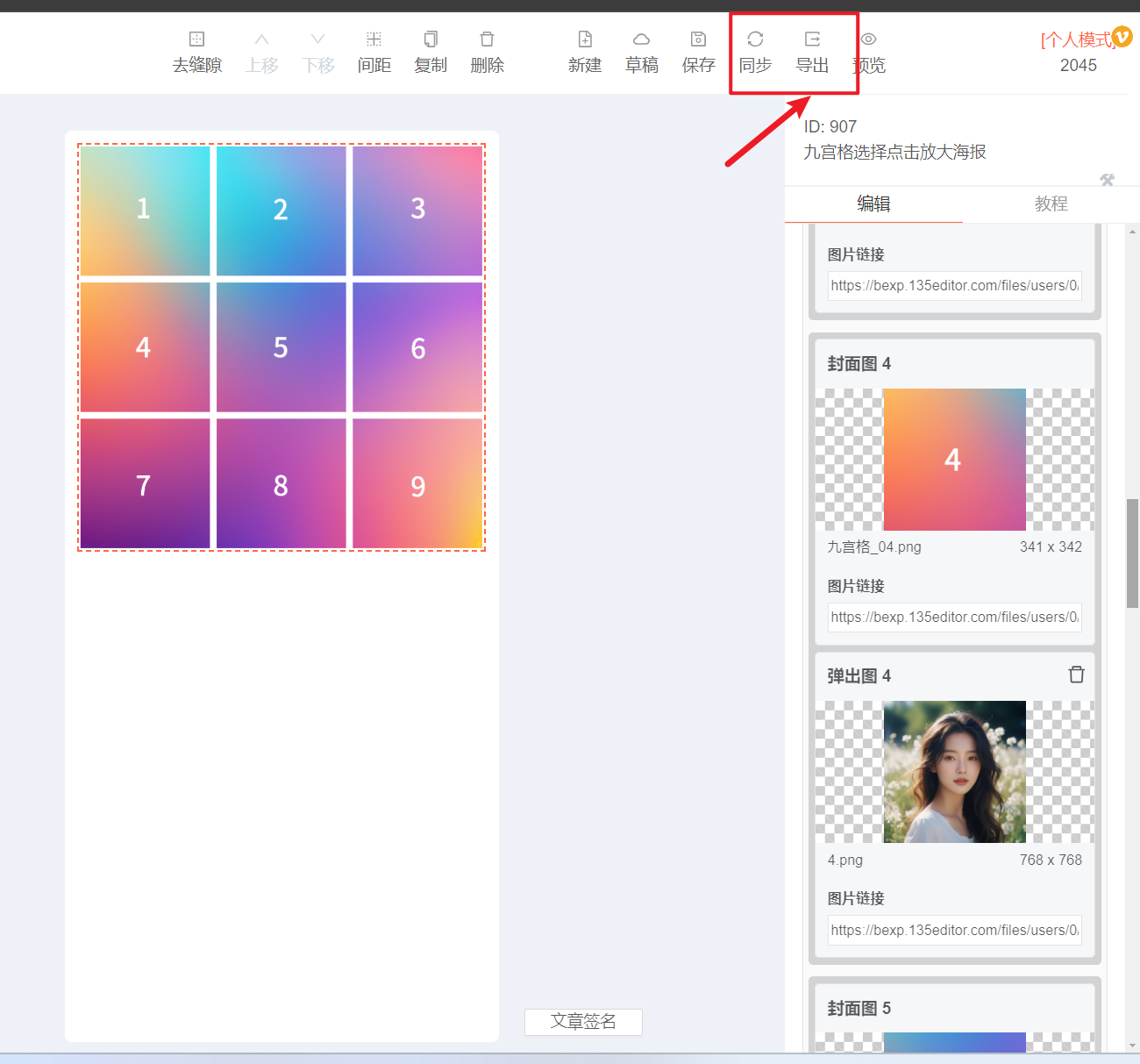Switch to the 教程 tab

[x=1051, y=204]
